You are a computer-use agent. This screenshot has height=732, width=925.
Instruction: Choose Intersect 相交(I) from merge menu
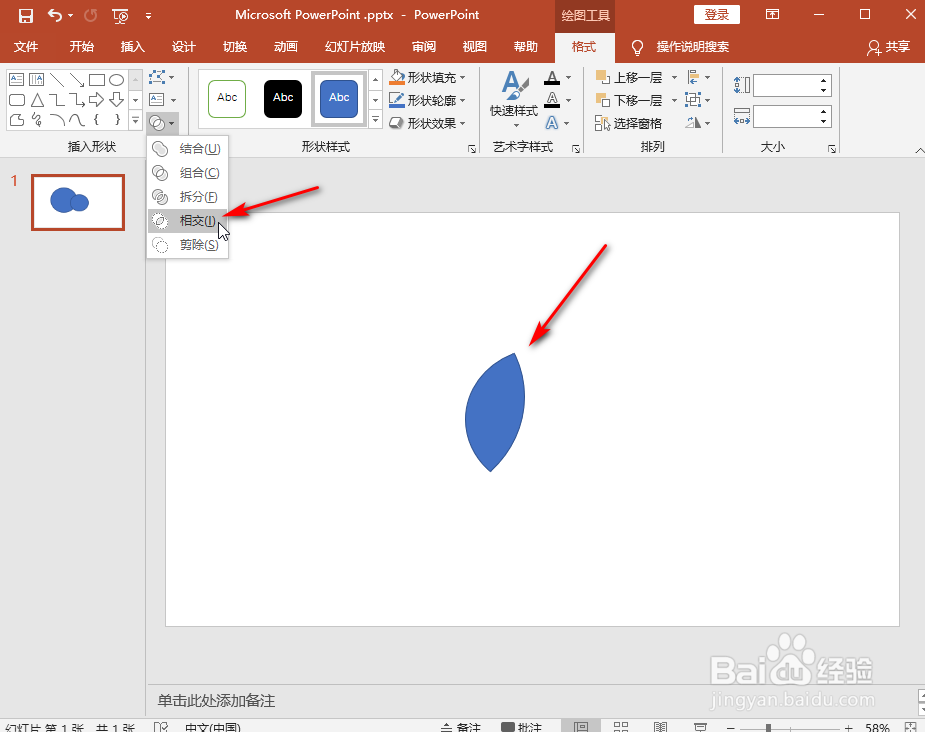(188, 221)
